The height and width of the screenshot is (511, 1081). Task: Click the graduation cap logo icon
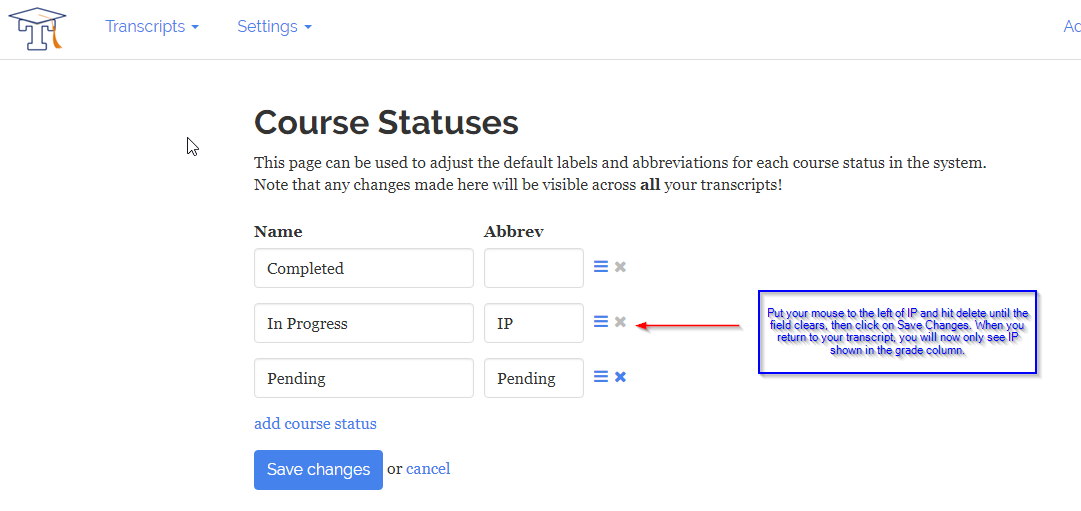(37, 28)
